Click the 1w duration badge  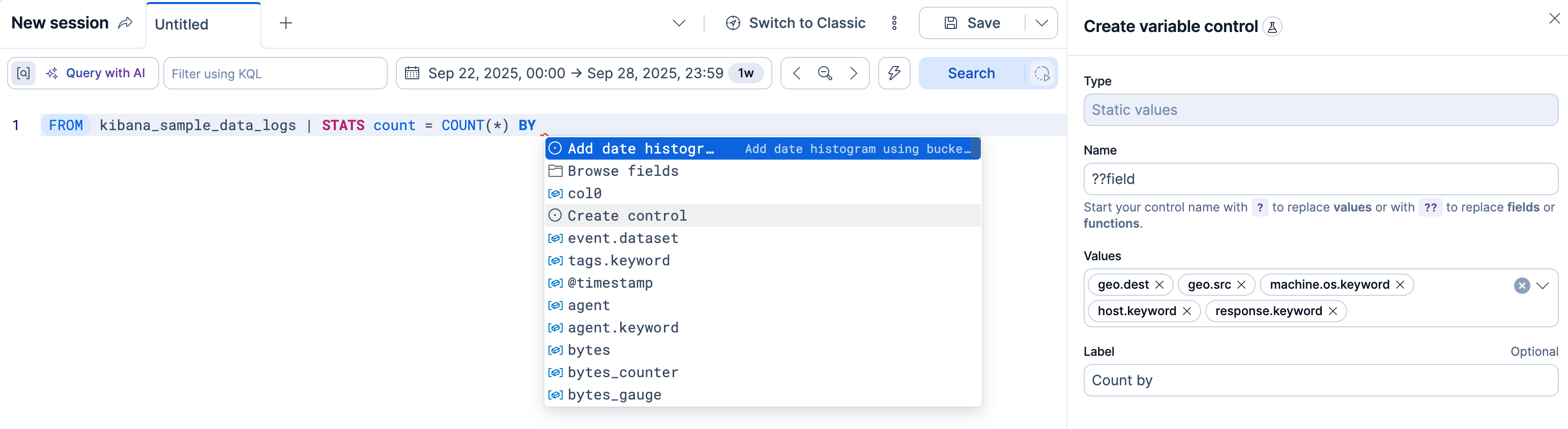746,73
